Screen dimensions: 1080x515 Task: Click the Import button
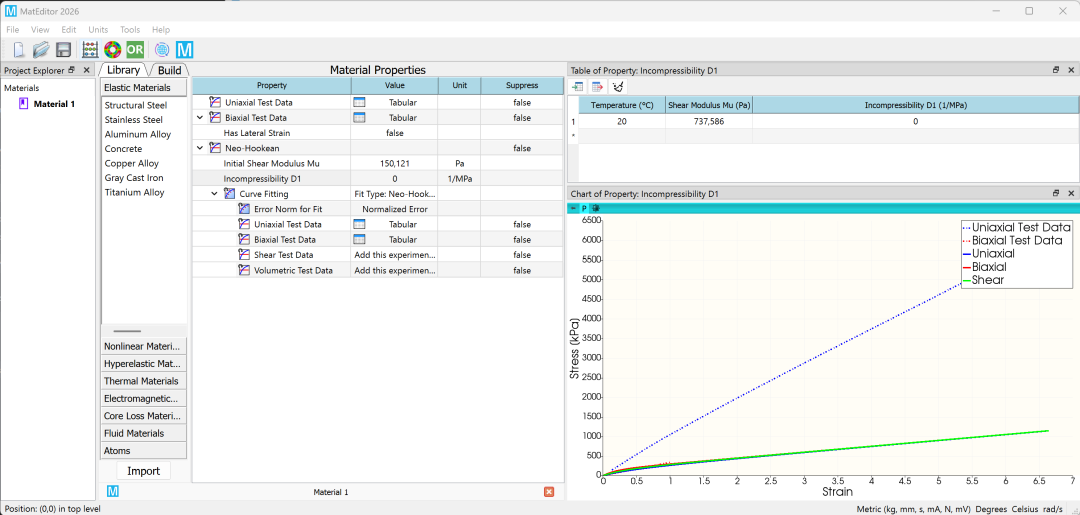point(144,471)
